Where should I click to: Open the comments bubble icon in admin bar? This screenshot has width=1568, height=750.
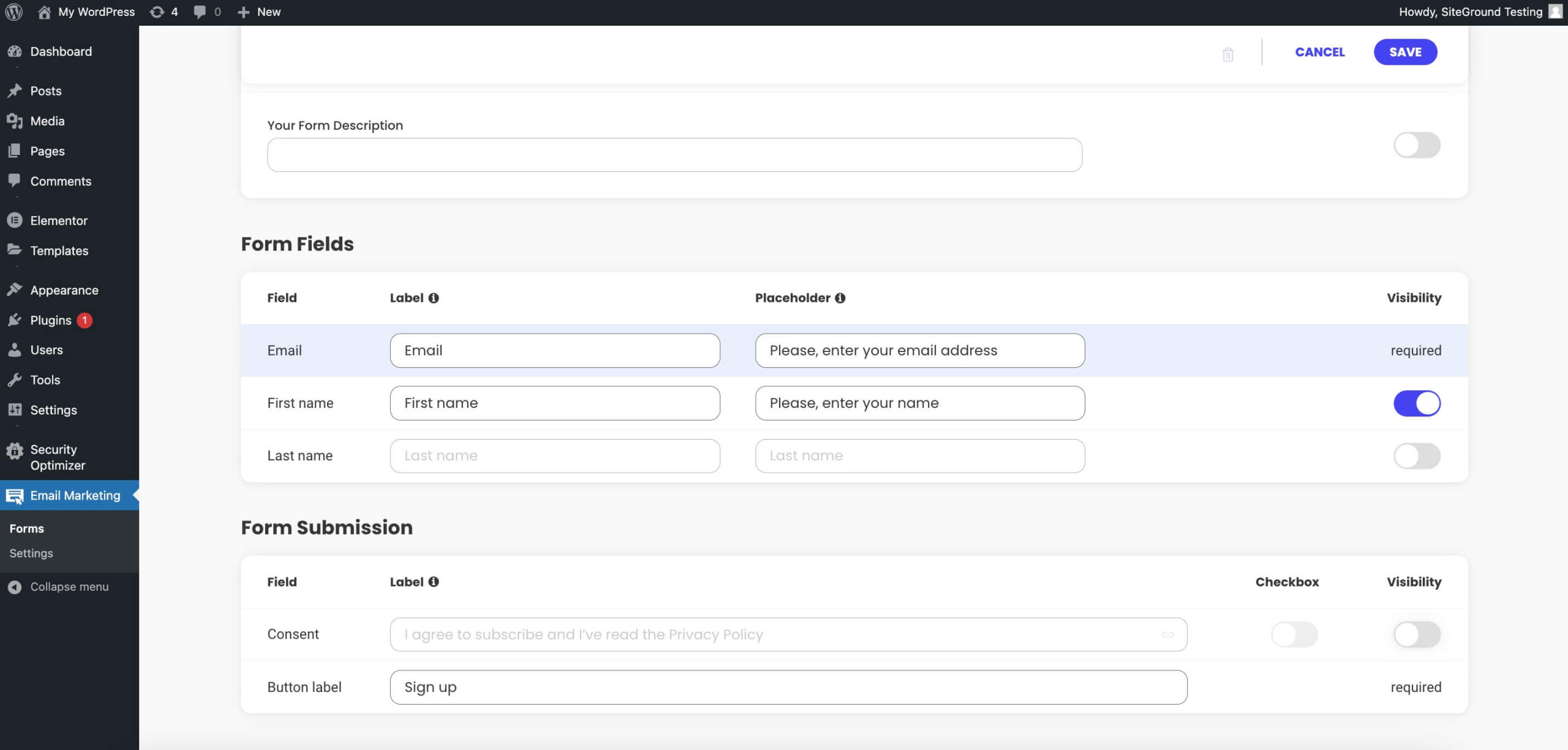pos(200,12)
